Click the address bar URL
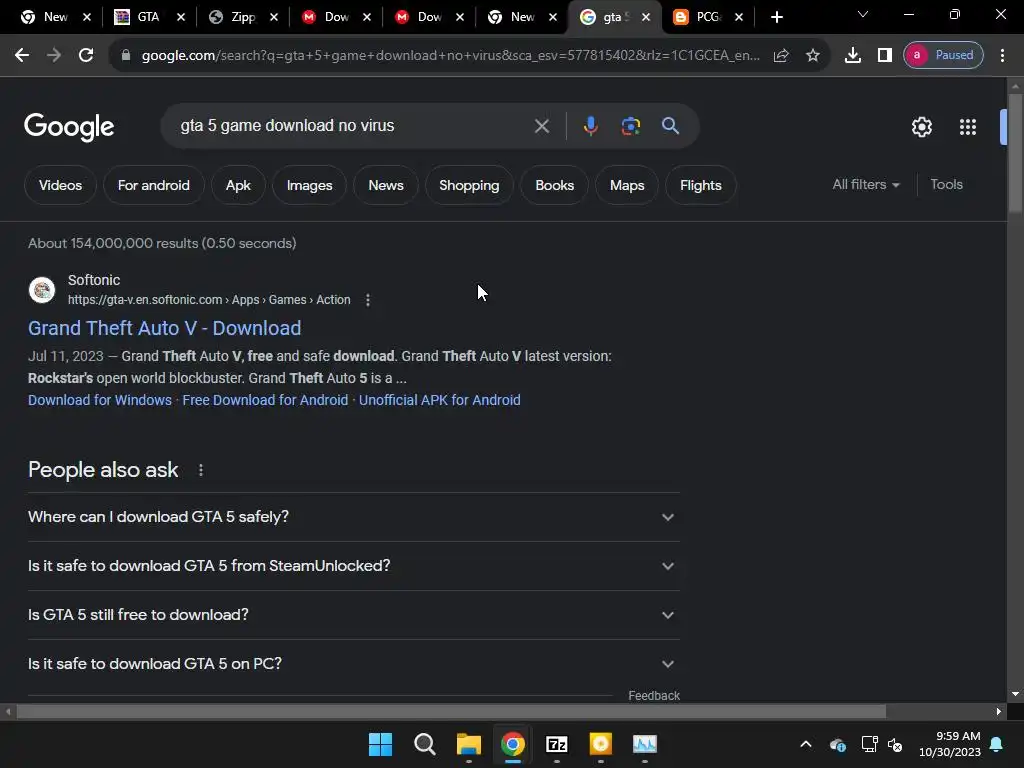 coord(451,56)
